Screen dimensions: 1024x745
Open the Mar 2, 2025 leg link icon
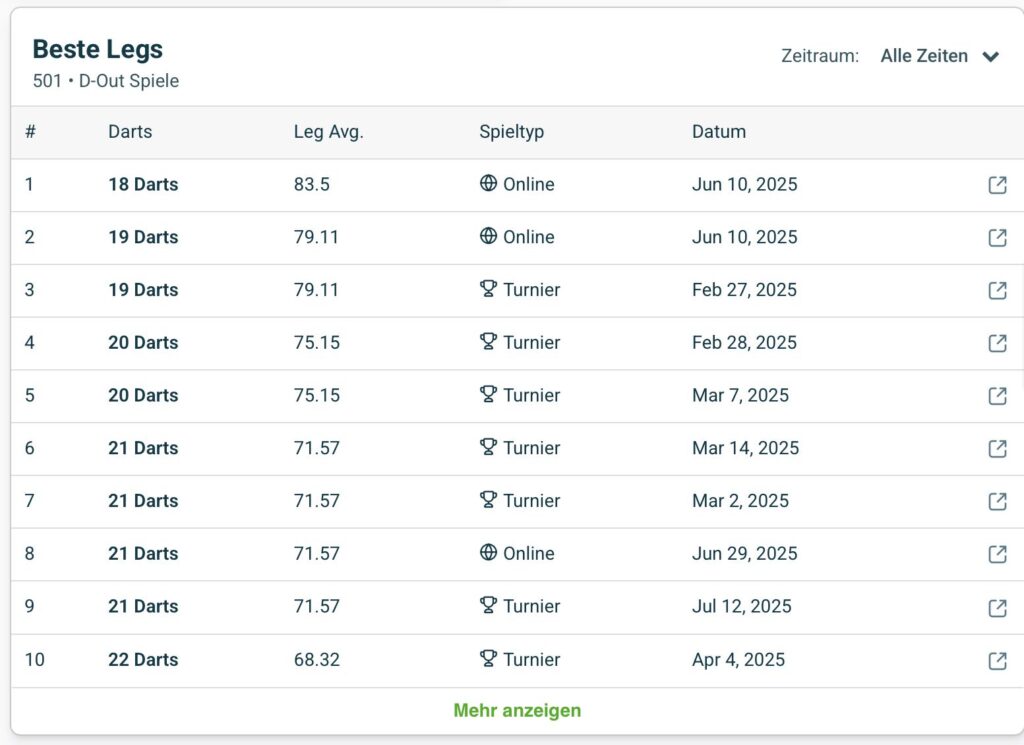[997, 501]
